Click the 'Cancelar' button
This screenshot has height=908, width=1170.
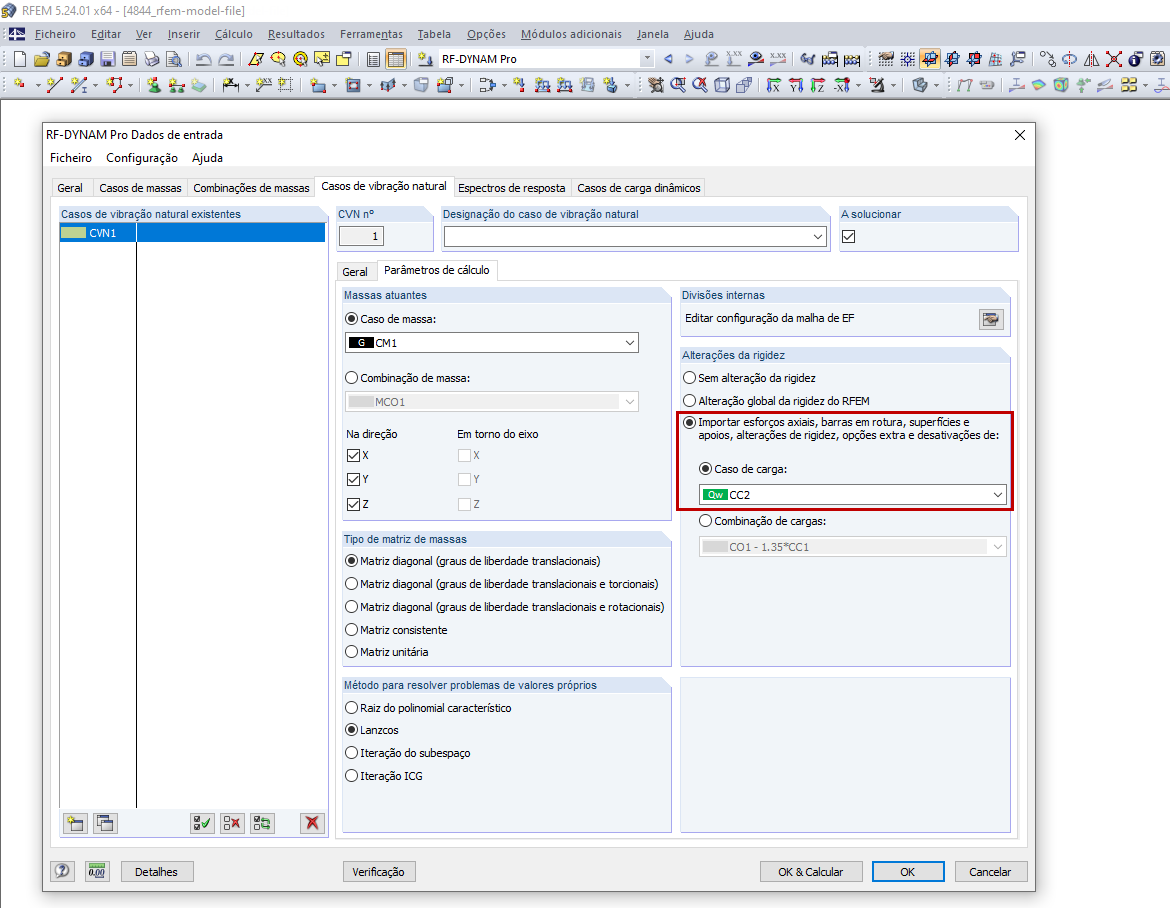point(990,871)
